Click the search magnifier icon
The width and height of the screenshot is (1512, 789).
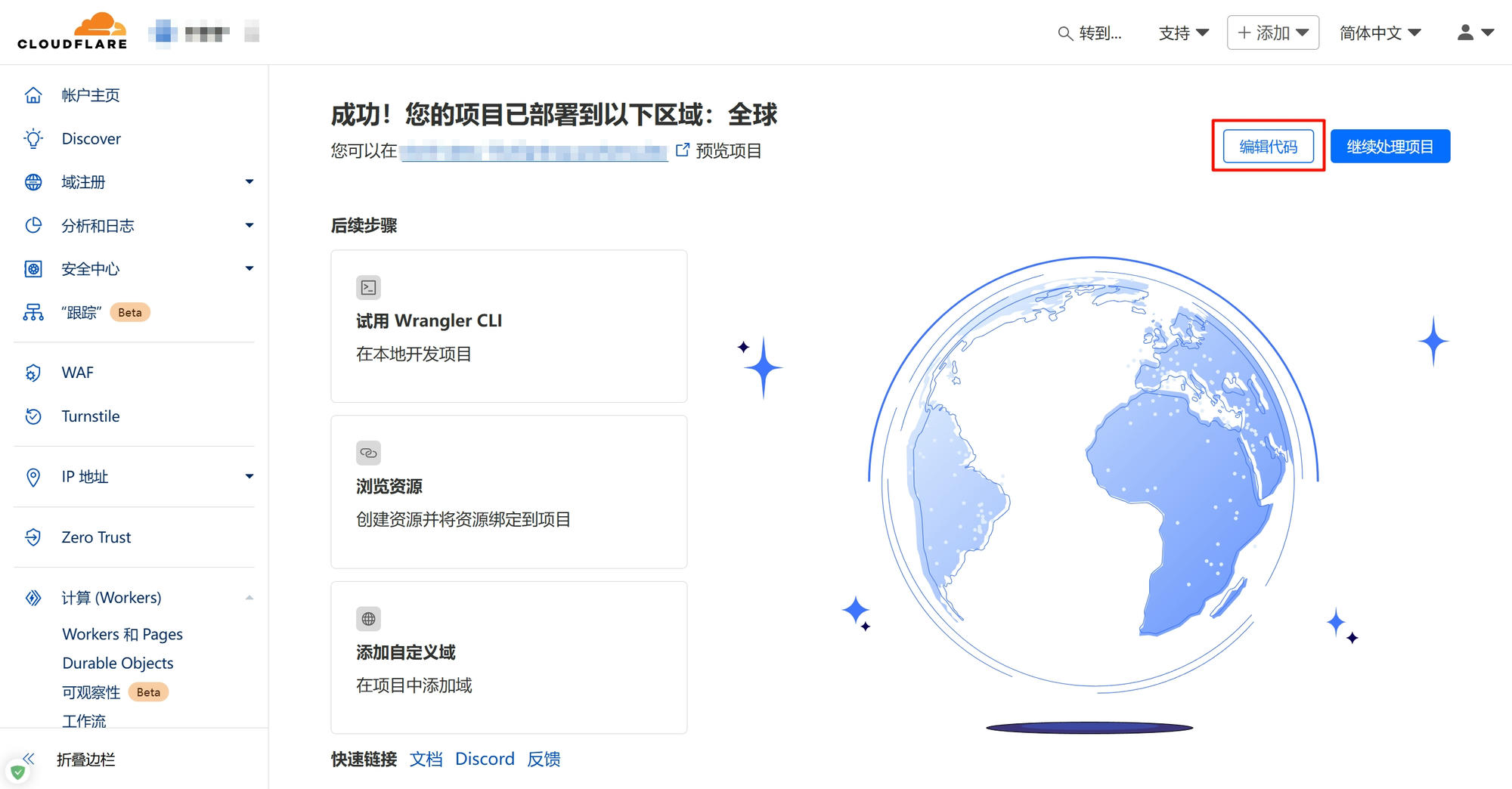[x=1064, y=33]
